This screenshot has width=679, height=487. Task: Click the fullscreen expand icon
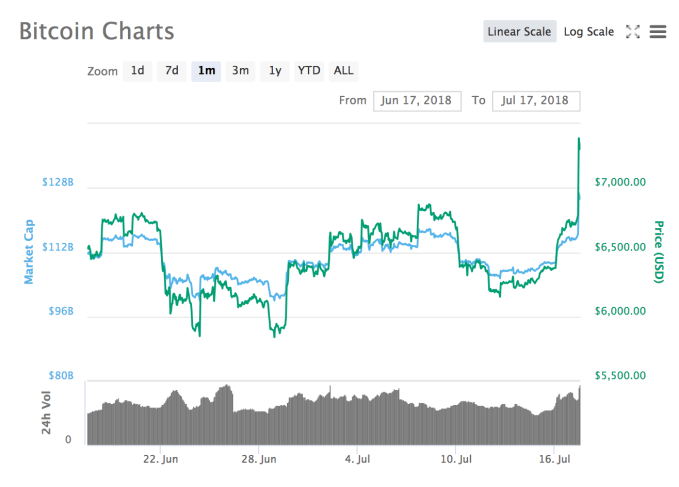pyautogui.click(x=632, y=32)
